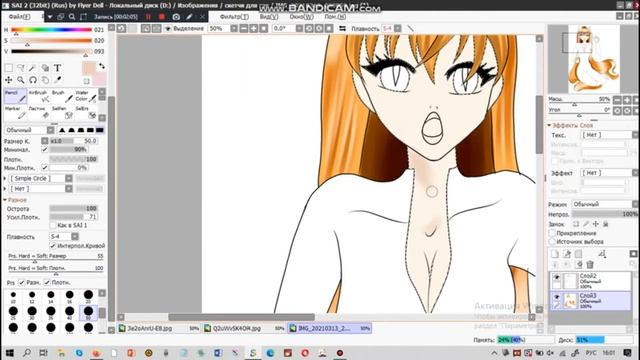This screenshot has height=360, width=640.
Task: Open the Текс. texture dropdown
Action: [x=609, y=135]
